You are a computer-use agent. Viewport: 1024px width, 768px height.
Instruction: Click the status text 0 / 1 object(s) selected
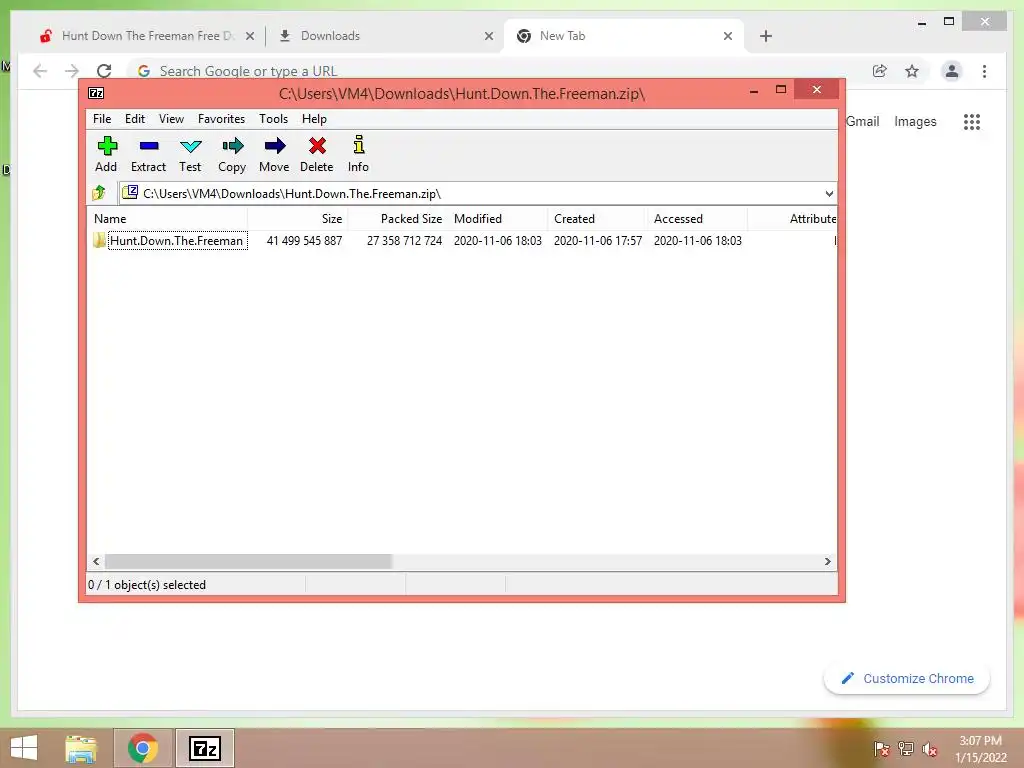(x=147, y=584)
